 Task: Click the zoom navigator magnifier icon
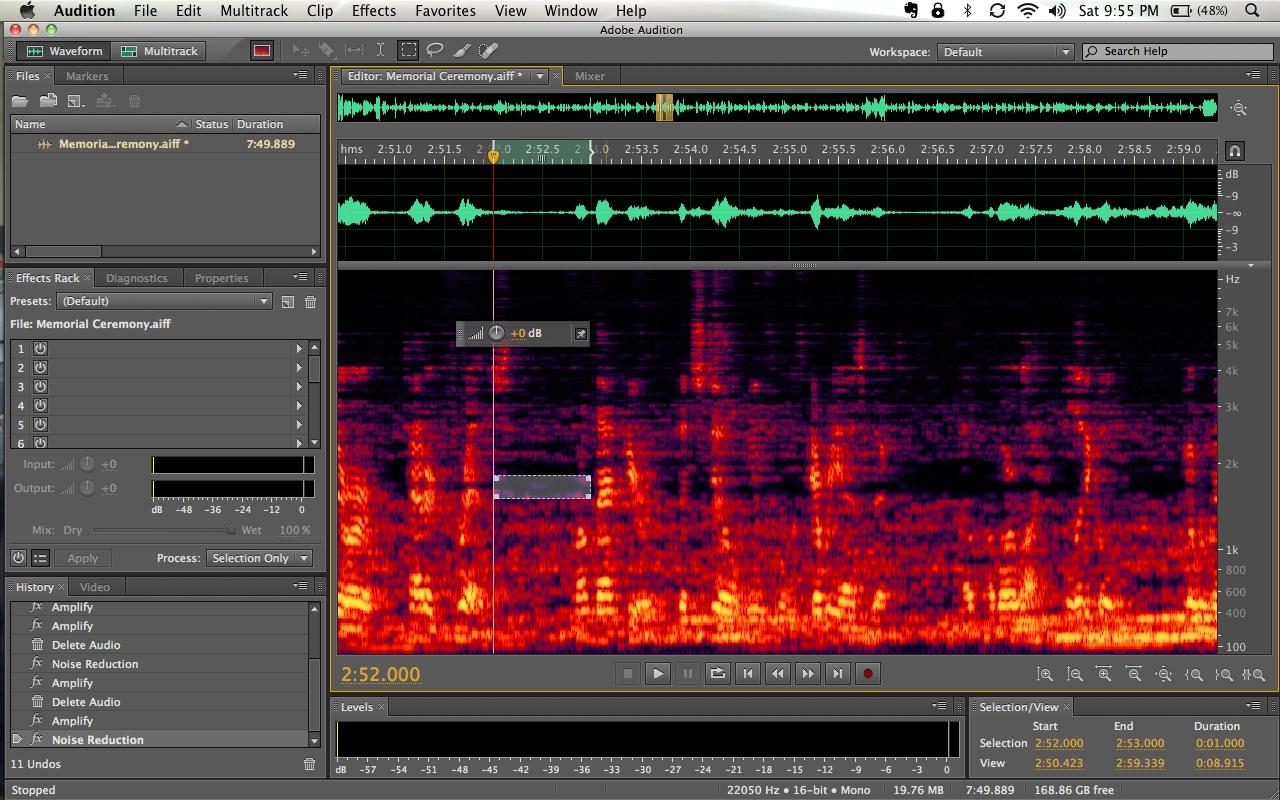coord(1239,108)
